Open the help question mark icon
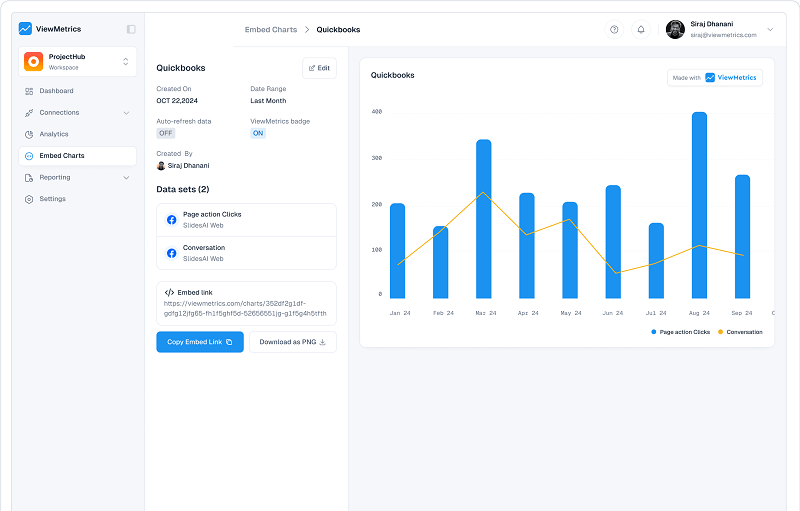800x511 pixels. point(614,30)
